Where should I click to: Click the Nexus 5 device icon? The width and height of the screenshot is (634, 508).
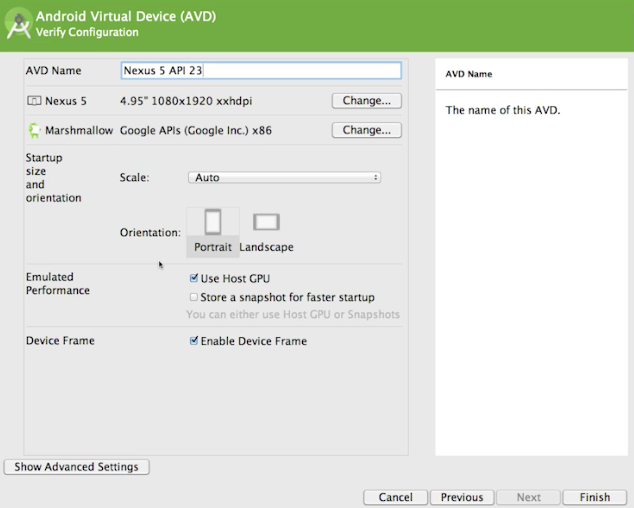(34, 101)
